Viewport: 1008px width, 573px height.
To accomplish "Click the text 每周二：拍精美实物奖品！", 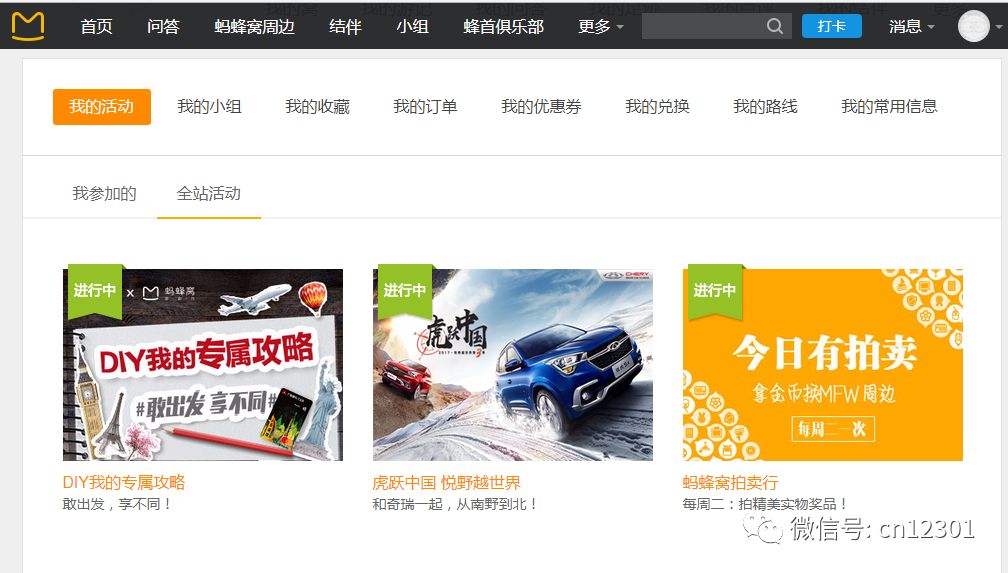I will tap(765, 504).
